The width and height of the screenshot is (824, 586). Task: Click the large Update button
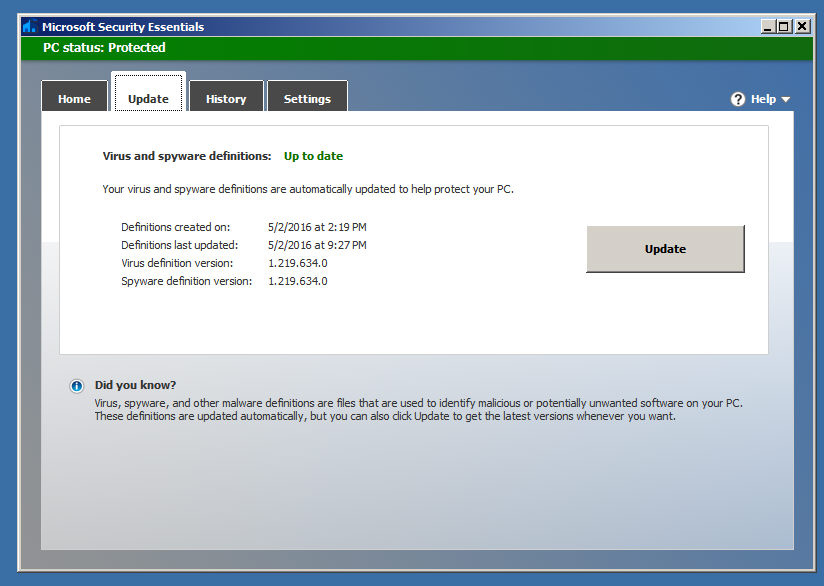[665, 249]
